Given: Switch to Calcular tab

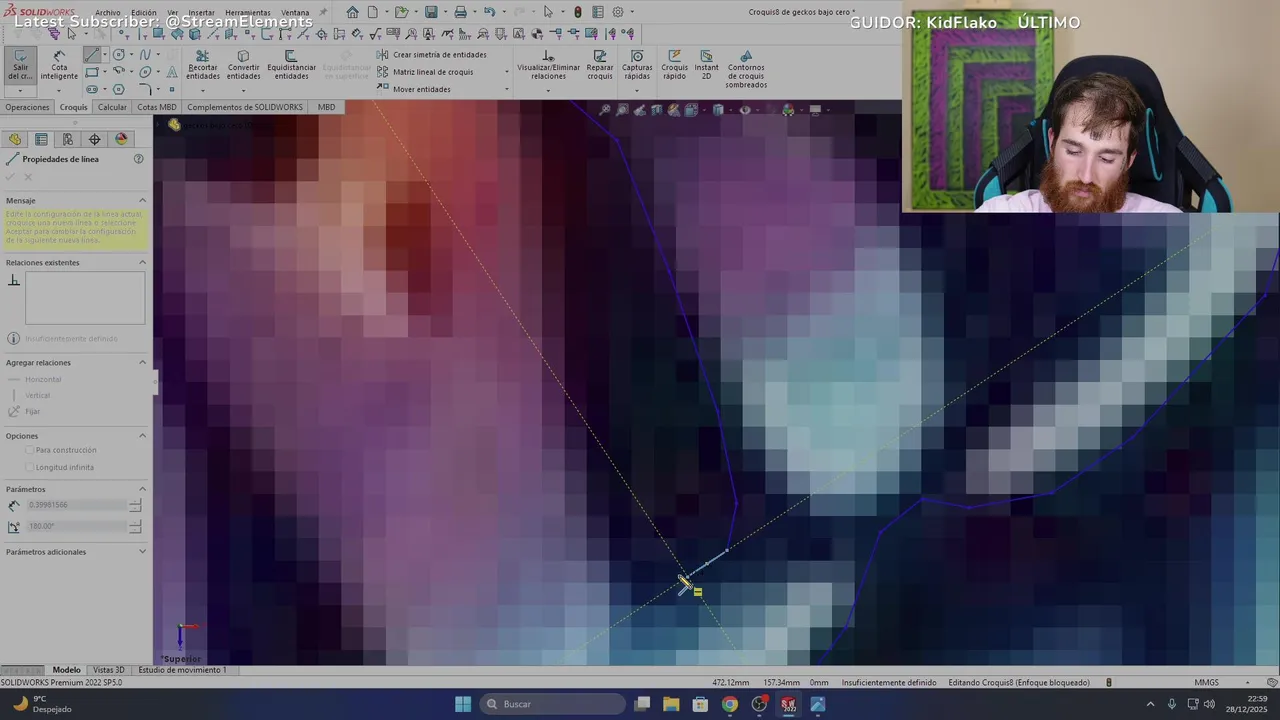Looking at the screenshot, I should [112, 107].
